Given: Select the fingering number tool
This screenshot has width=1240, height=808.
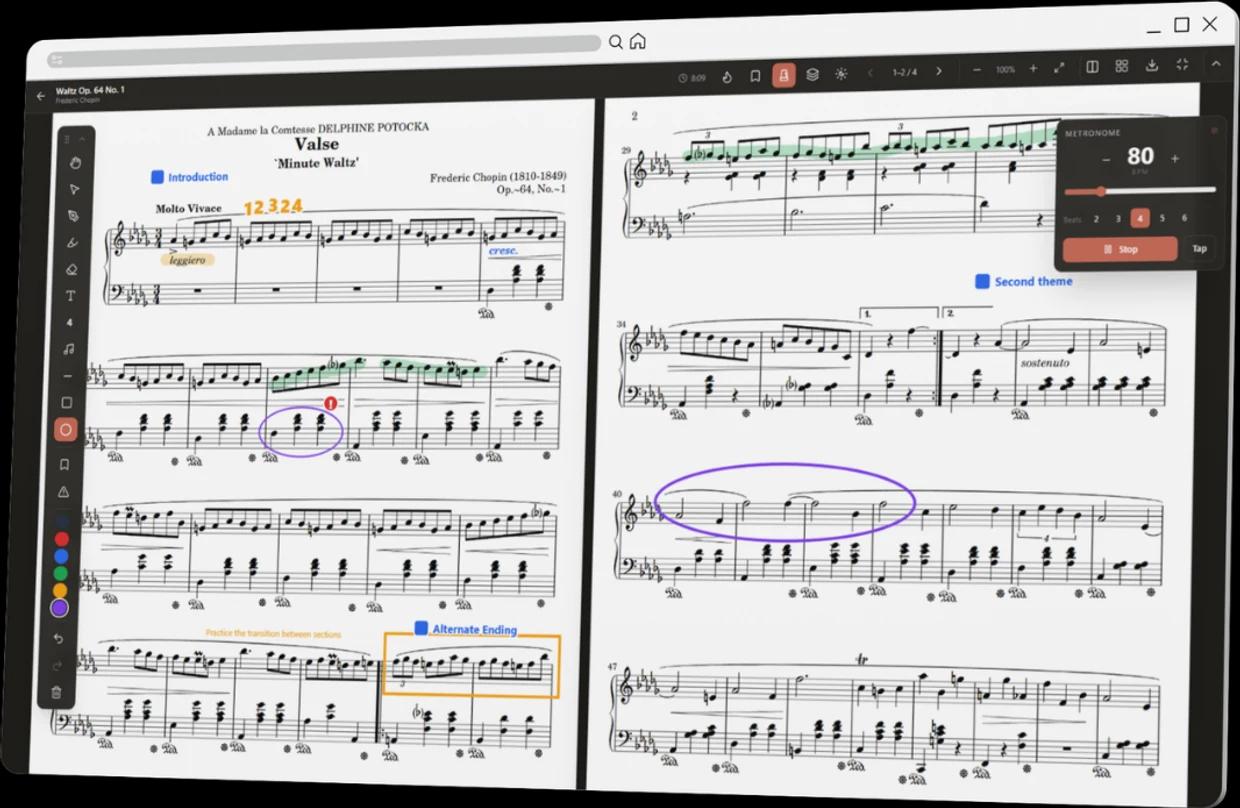Looking at the screenshot, I should click(x=70, y=323).
